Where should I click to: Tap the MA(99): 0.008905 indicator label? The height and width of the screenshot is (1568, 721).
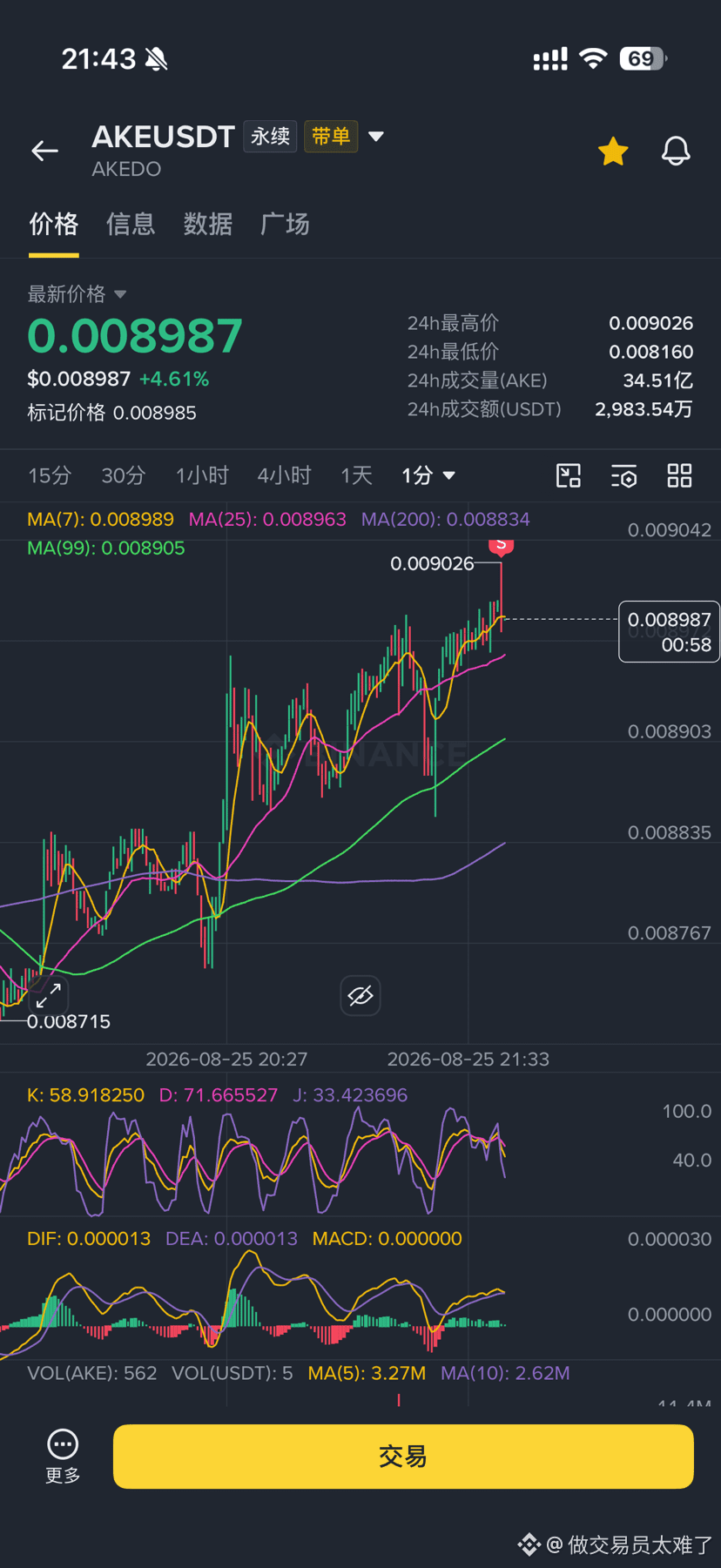click(x=106, y=548)
